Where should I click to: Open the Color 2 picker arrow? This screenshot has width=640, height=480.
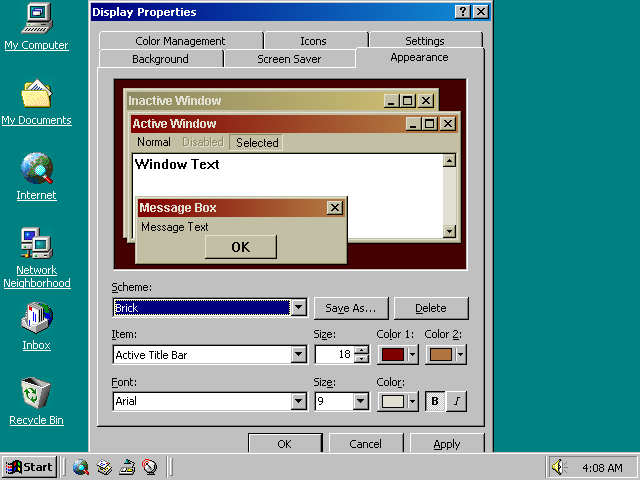tap(460, 354)
